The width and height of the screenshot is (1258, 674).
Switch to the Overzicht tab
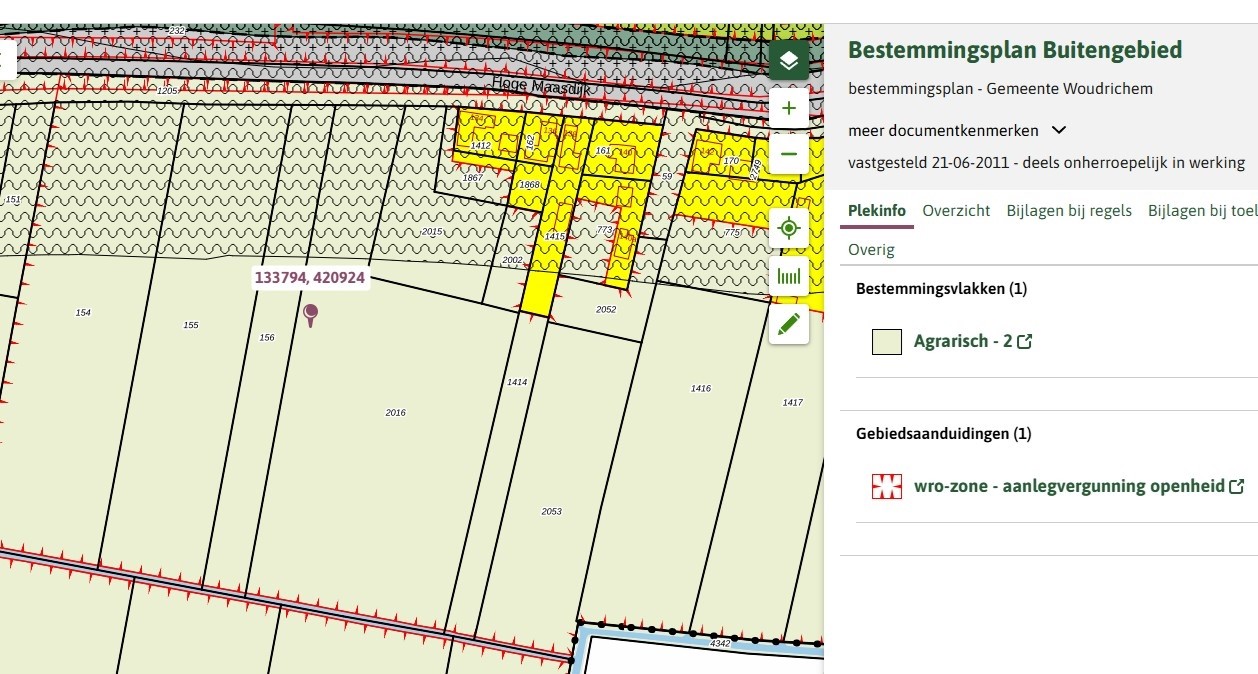956,211
